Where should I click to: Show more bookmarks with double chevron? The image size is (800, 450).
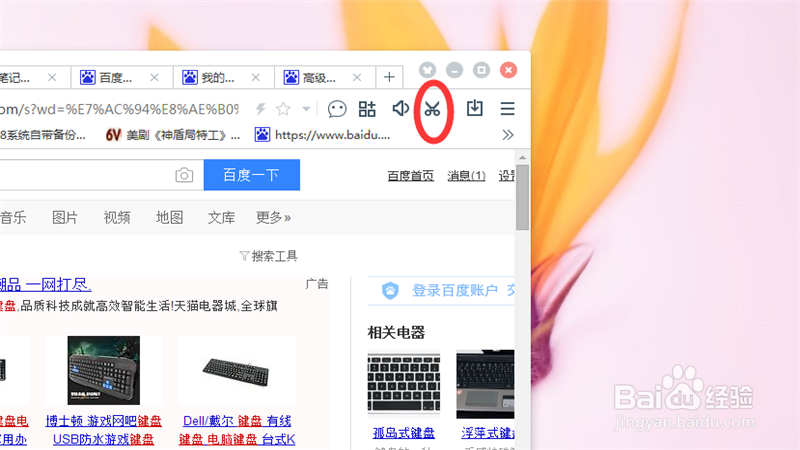[508, 135]
